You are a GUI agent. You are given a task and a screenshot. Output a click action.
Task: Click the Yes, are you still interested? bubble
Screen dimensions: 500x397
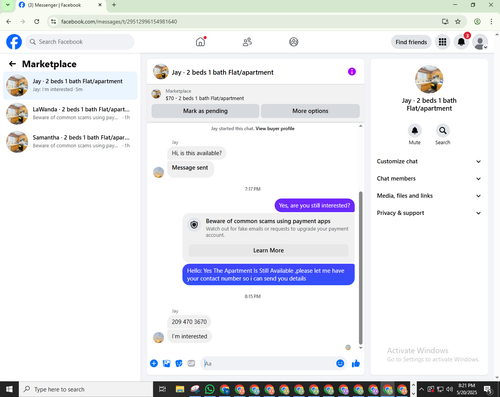coord(315,205)
